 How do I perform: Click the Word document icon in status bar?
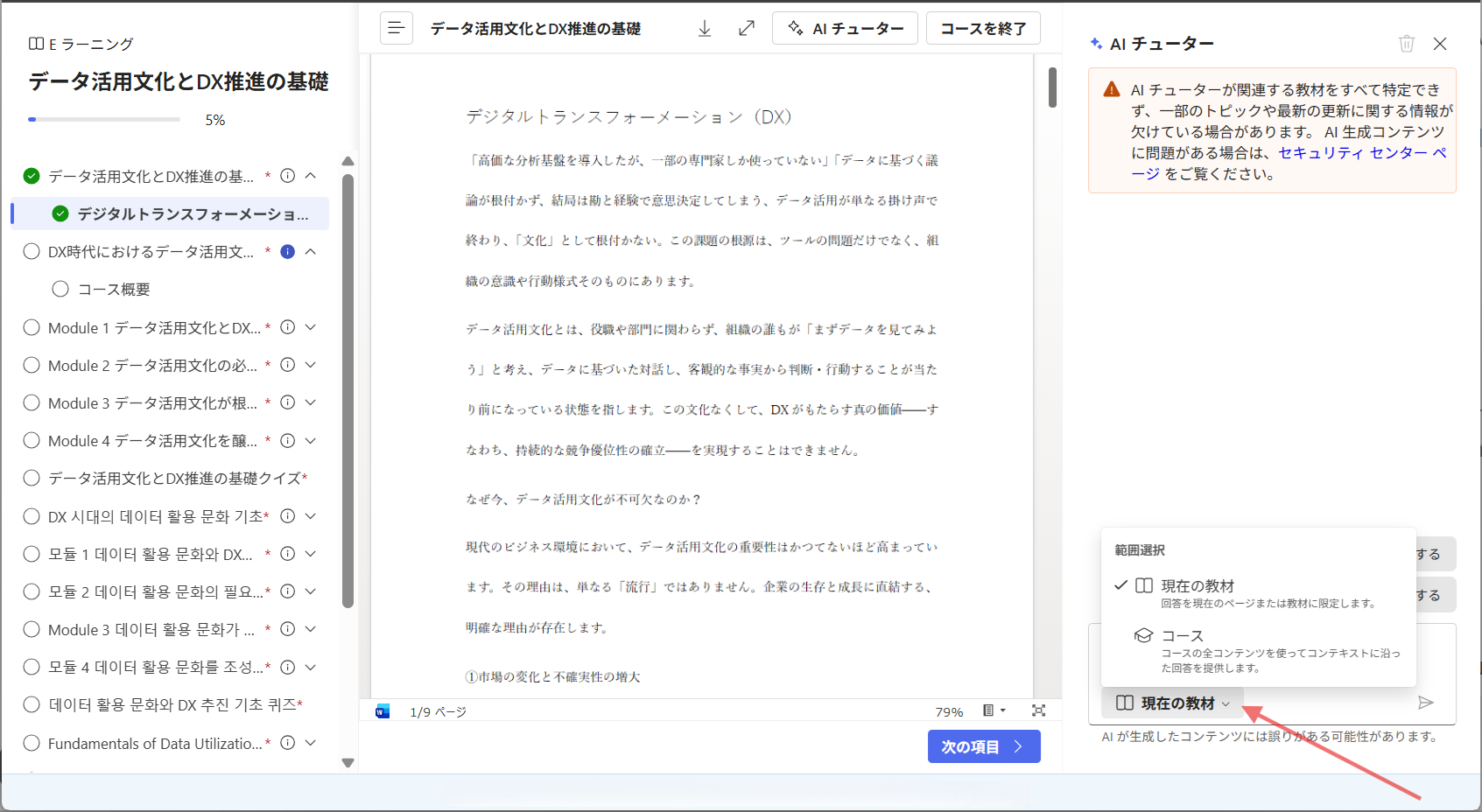383,710
